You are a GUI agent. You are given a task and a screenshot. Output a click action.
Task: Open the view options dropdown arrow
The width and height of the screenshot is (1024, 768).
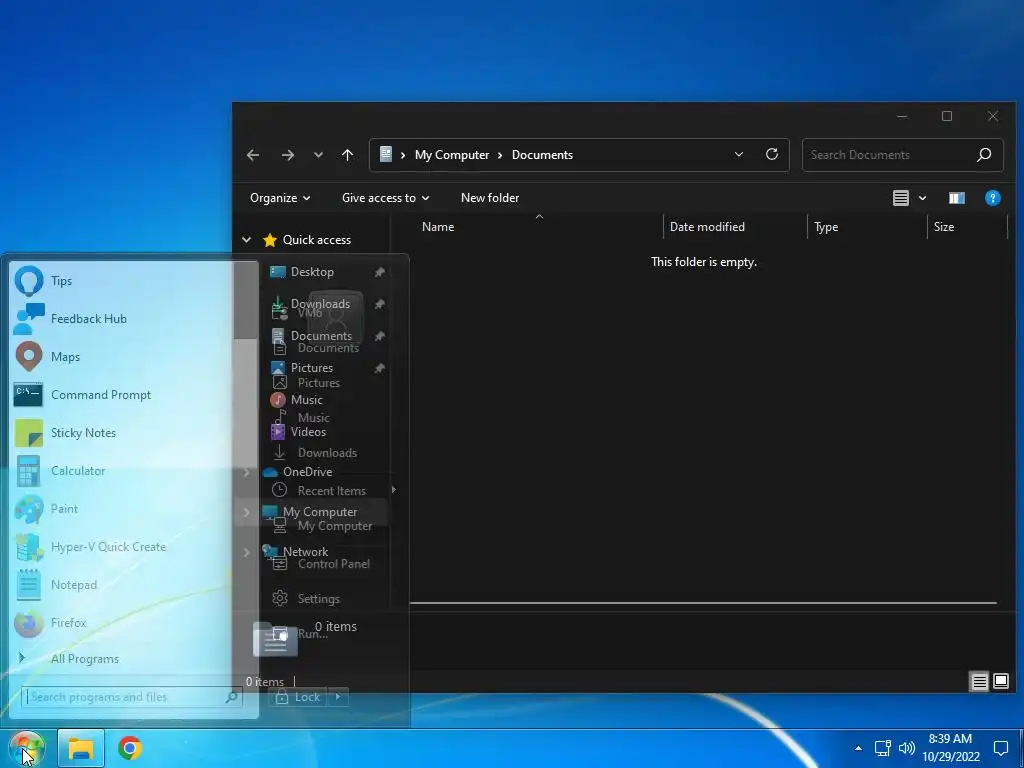point(922,198)
